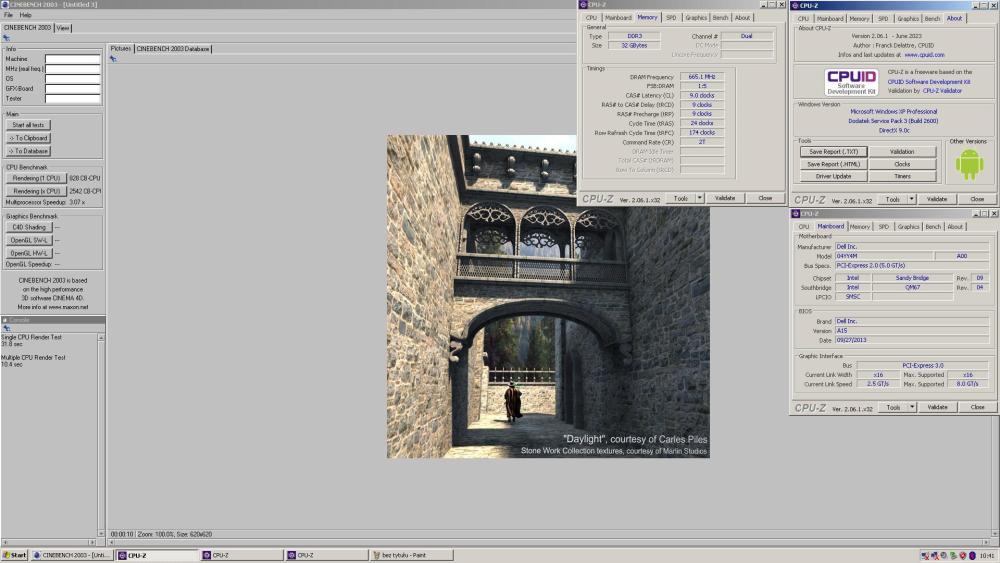
Task: Select the Bench tab in CPU-Z About window
Action: click(x=932, y=18)
